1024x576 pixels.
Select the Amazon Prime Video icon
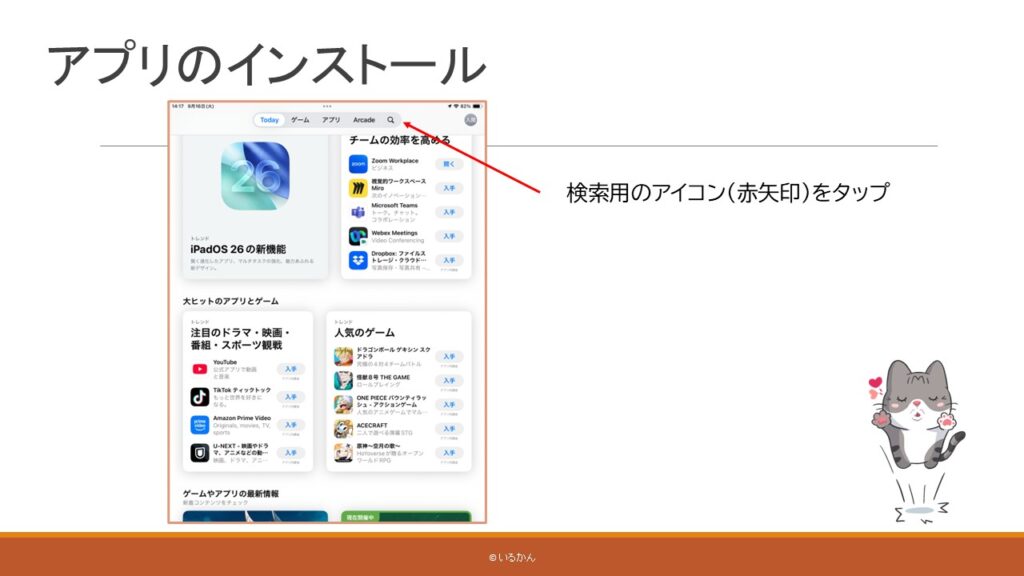200,425
